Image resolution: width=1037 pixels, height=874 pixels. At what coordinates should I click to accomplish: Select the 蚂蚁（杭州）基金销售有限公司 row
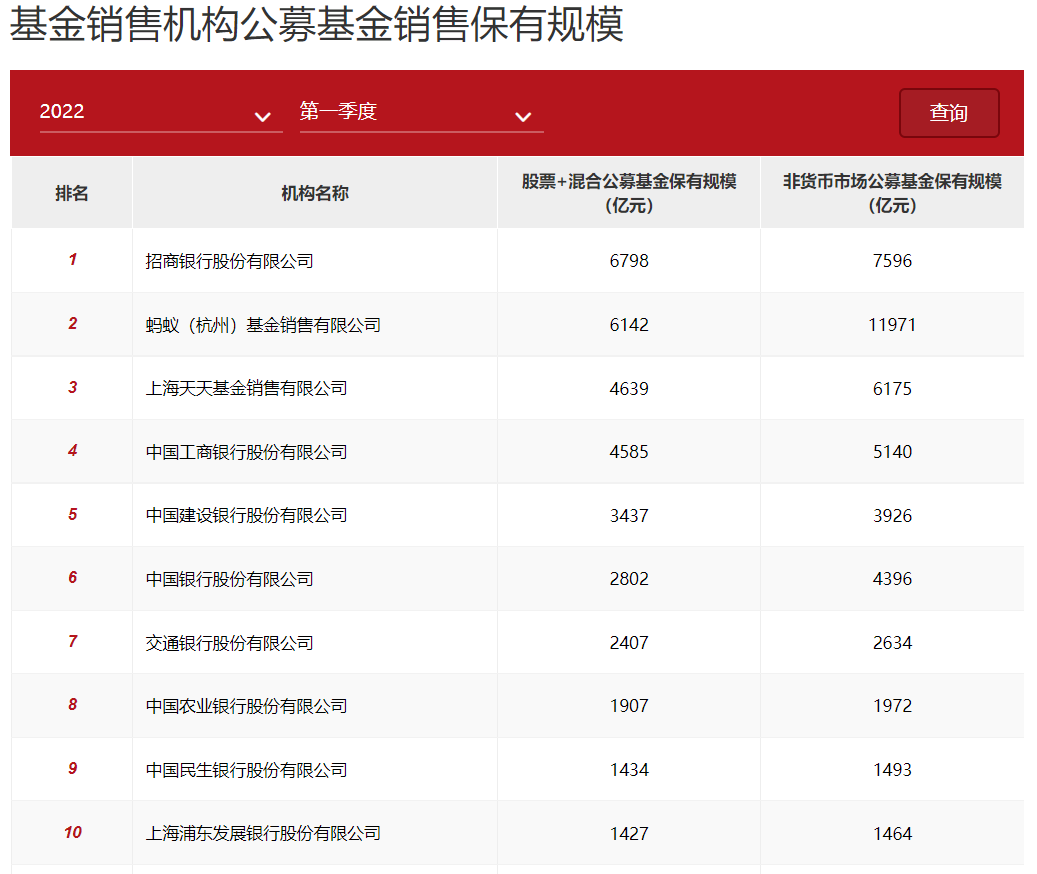pyautogui.click(x=263, y=325)
